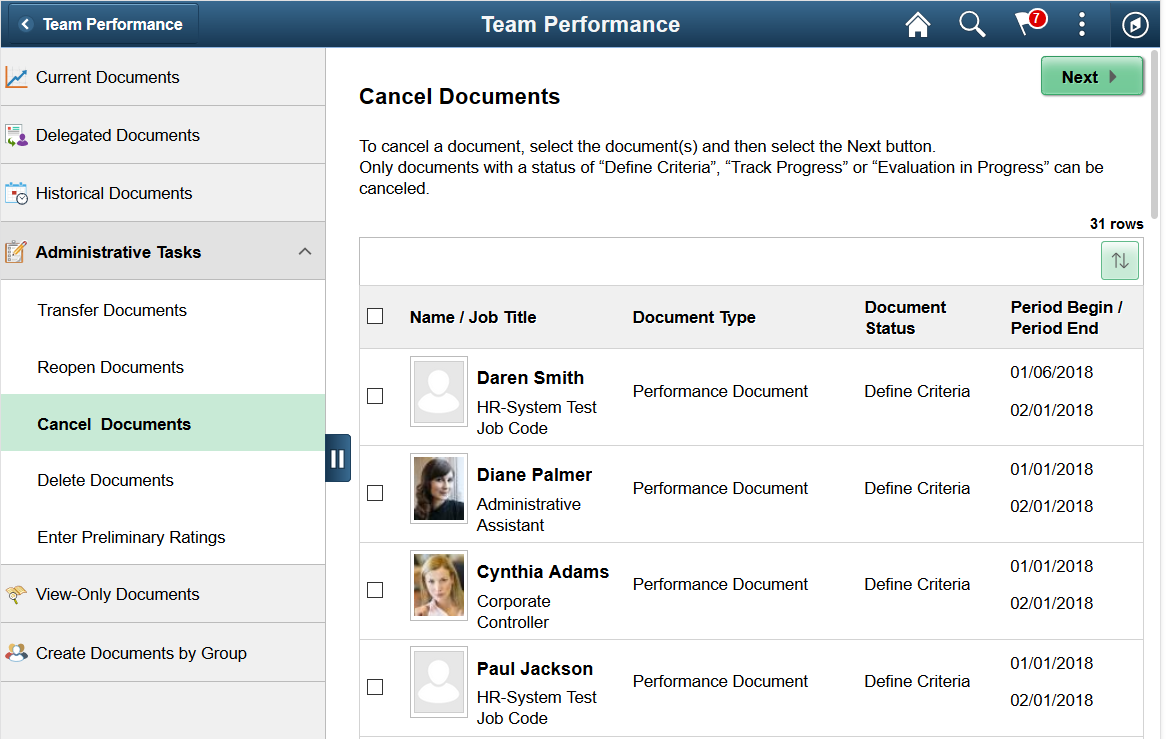Click the green Next button

(1091, 77)
